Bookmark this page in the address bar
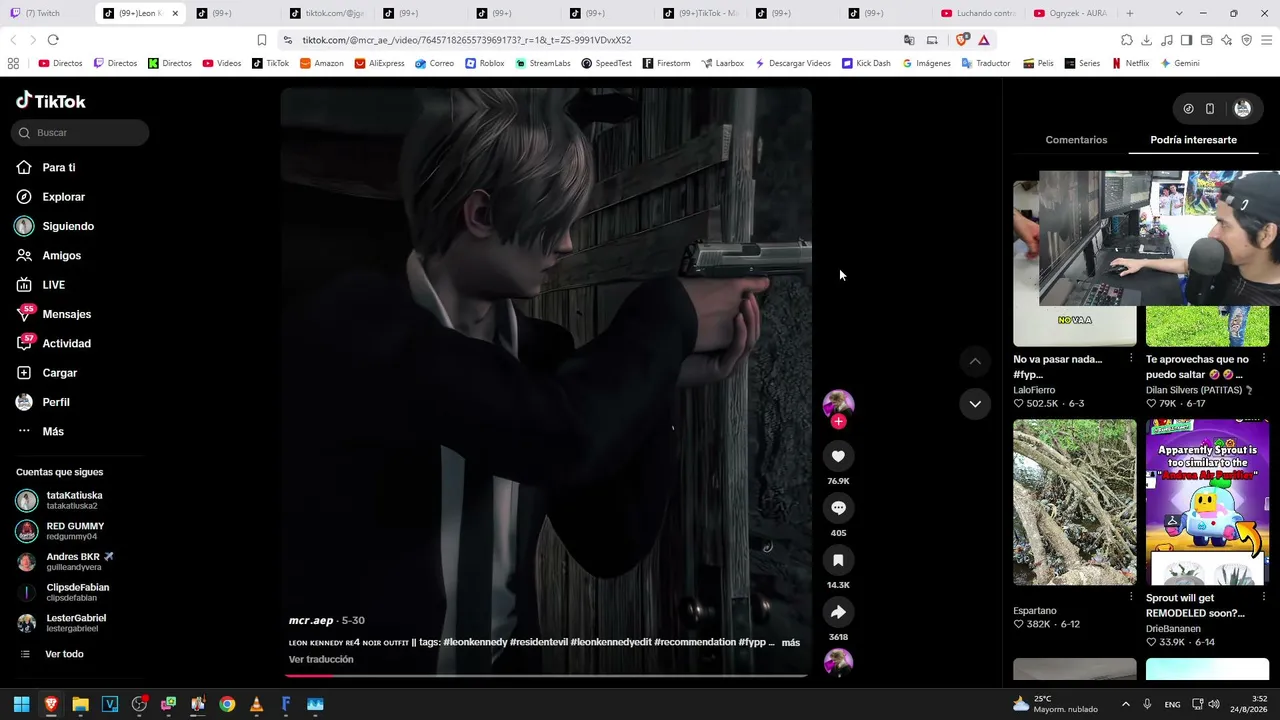1280x720 pixels. coord(262,40)
